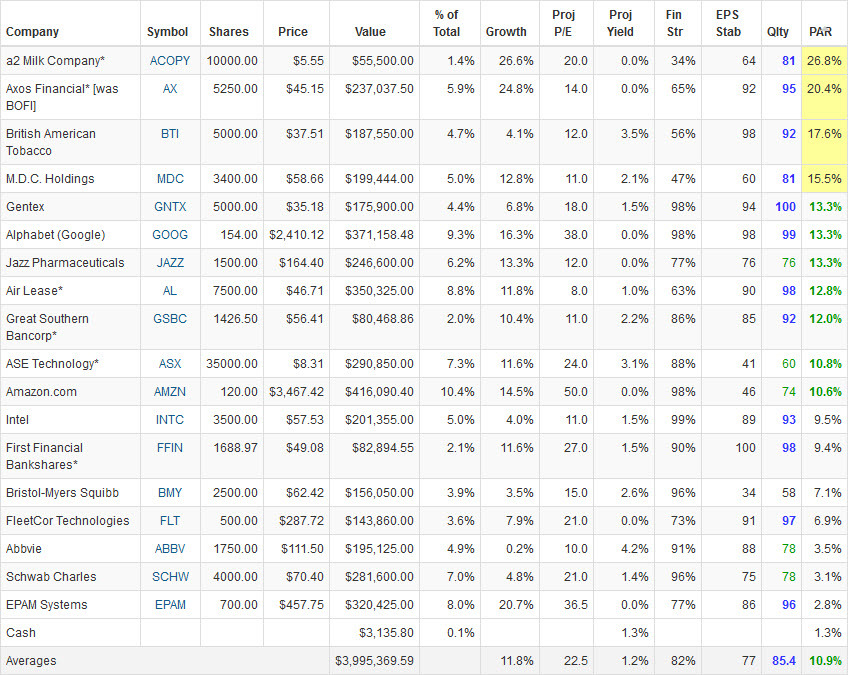The height and width of the screenshot is (675, 848).
Task: Follow the GSBC symbol link
Action: 170,319
